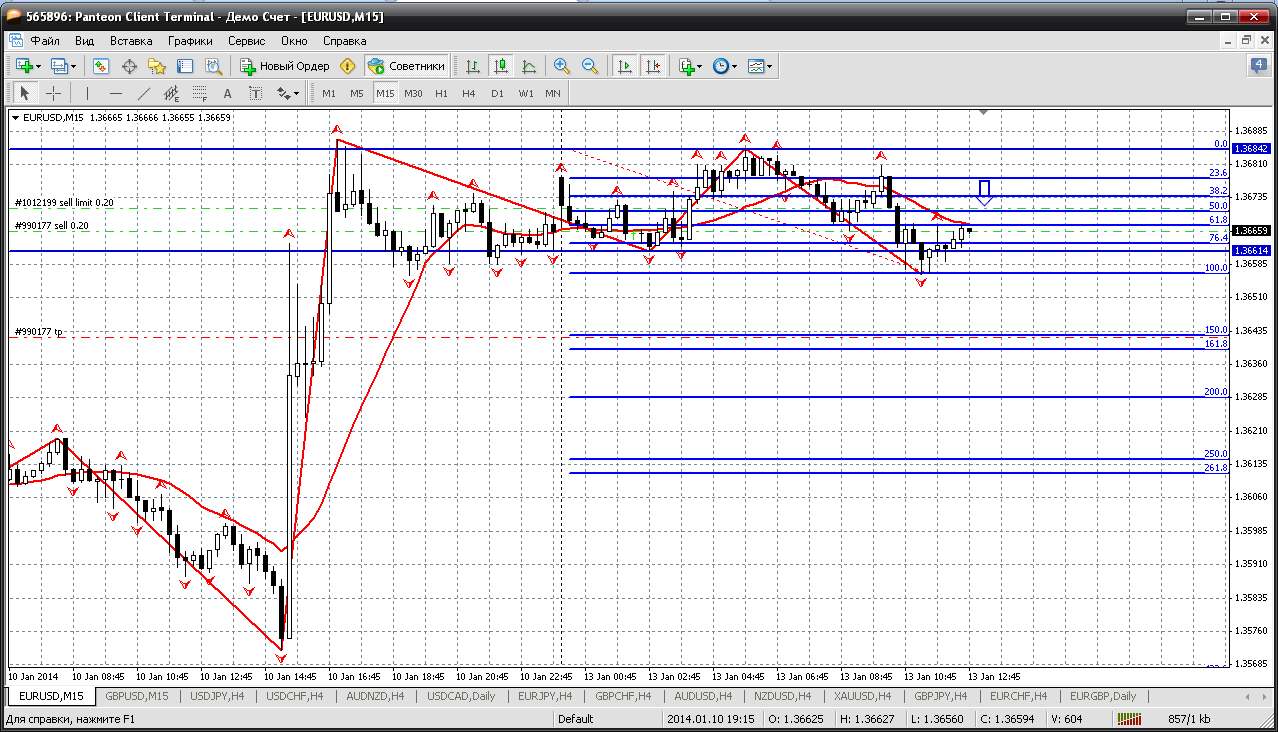The width and height of the screenshot is (1278, 732).
Task: Switch chart to bar chart icon
Action: (x=473, y=66)
